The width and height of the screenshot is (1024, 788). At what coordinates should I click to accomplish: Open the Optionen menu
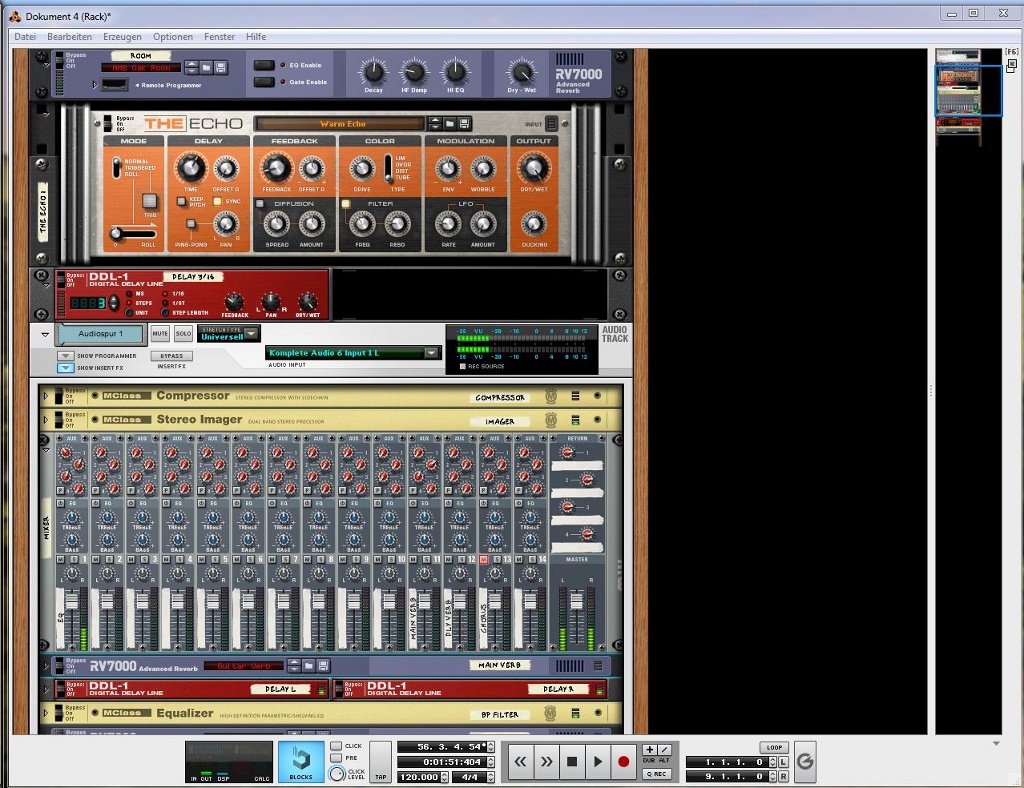pyautogui.click(x=172, y=36)
